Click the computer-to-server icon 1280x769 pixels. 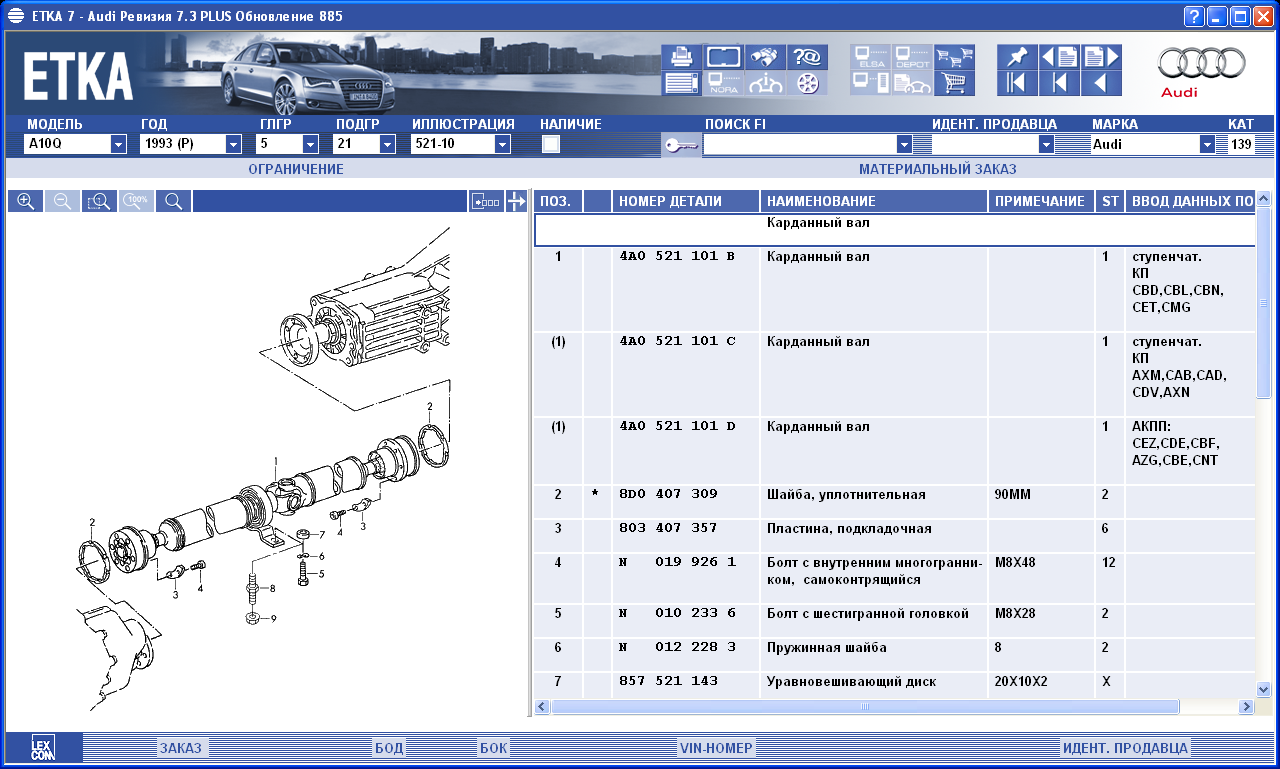(870, 83)
